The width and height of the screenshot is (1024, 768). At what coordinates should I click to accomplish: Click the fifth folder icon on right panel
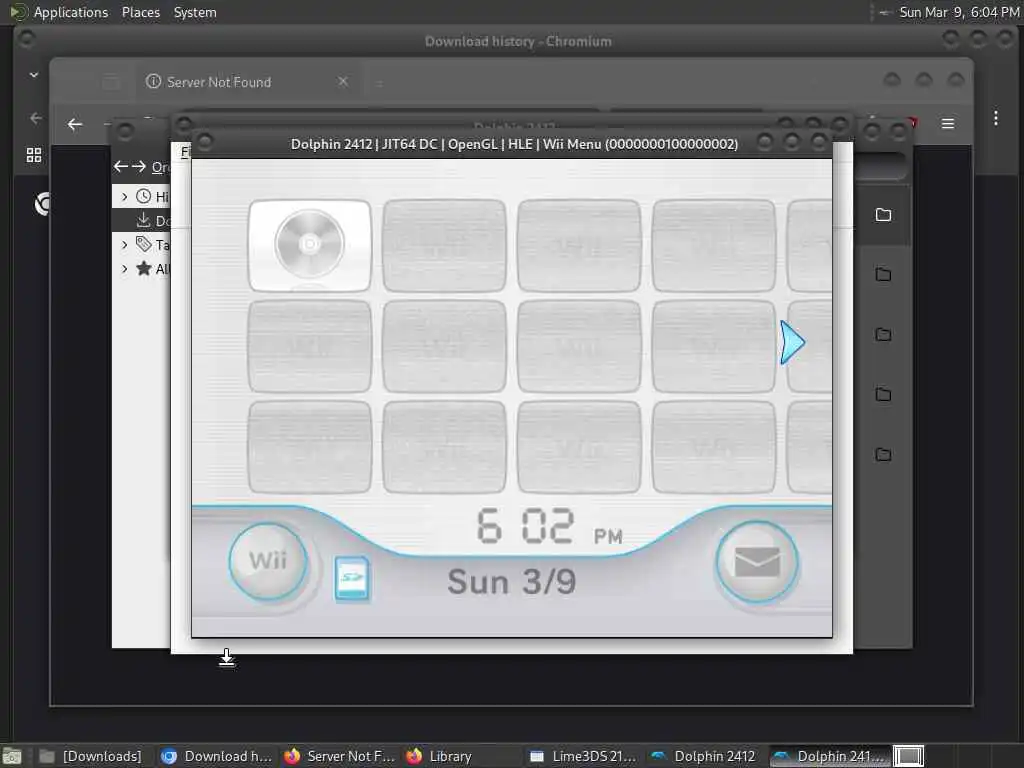(x=883, y=455)
